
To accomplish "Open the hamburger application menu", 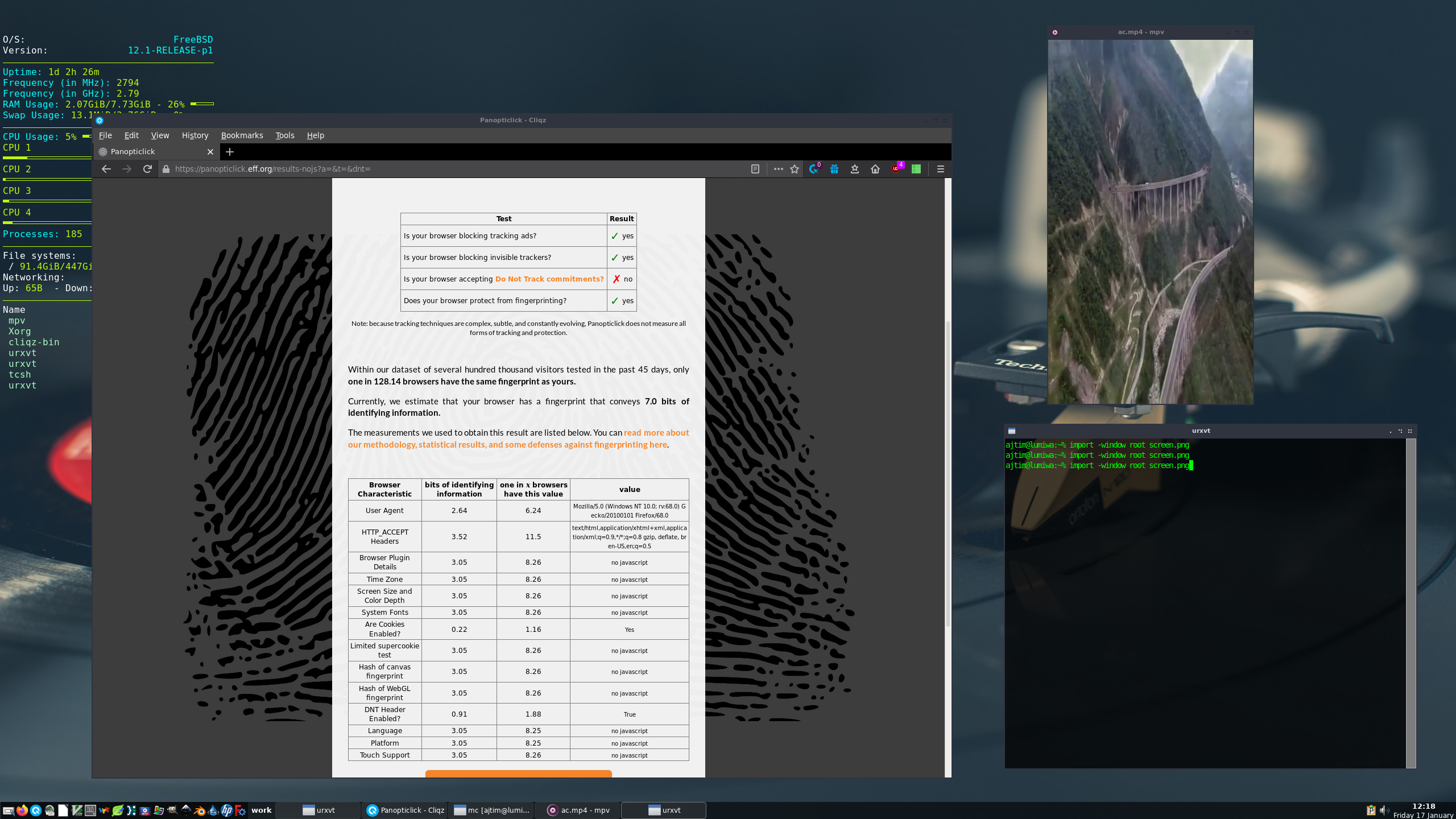I will tap(941, 169).
